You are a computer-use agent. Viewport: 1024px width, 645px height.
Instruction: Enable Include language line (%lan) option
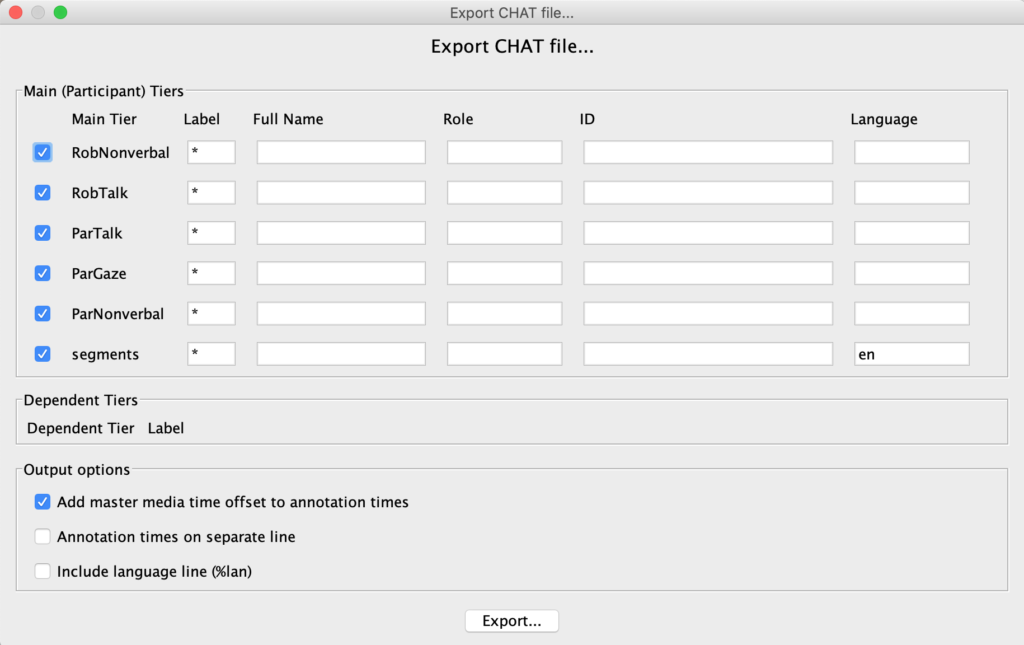(x=42, y=571)
